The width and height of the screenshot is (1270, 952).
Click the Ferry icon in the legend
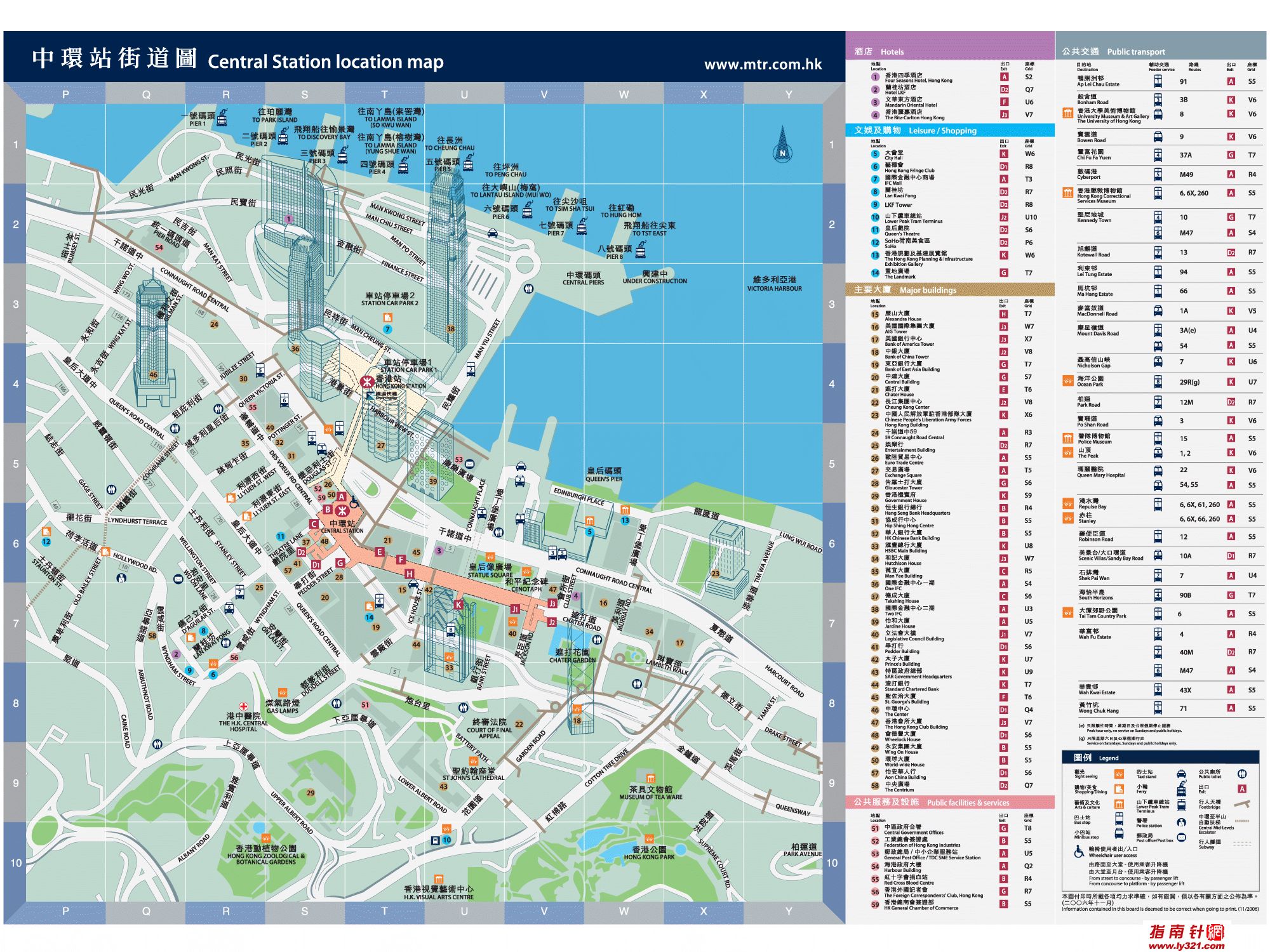click(1181, 789)
